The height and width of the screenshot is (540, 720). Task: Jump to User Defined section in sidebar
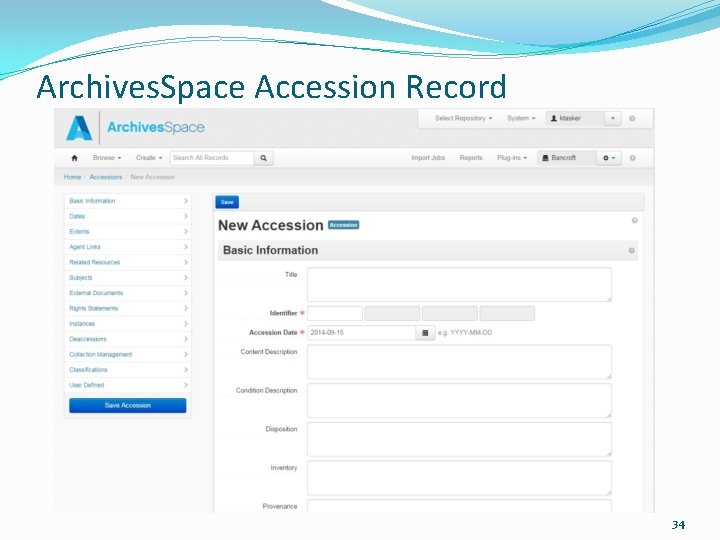coord(128,385)
